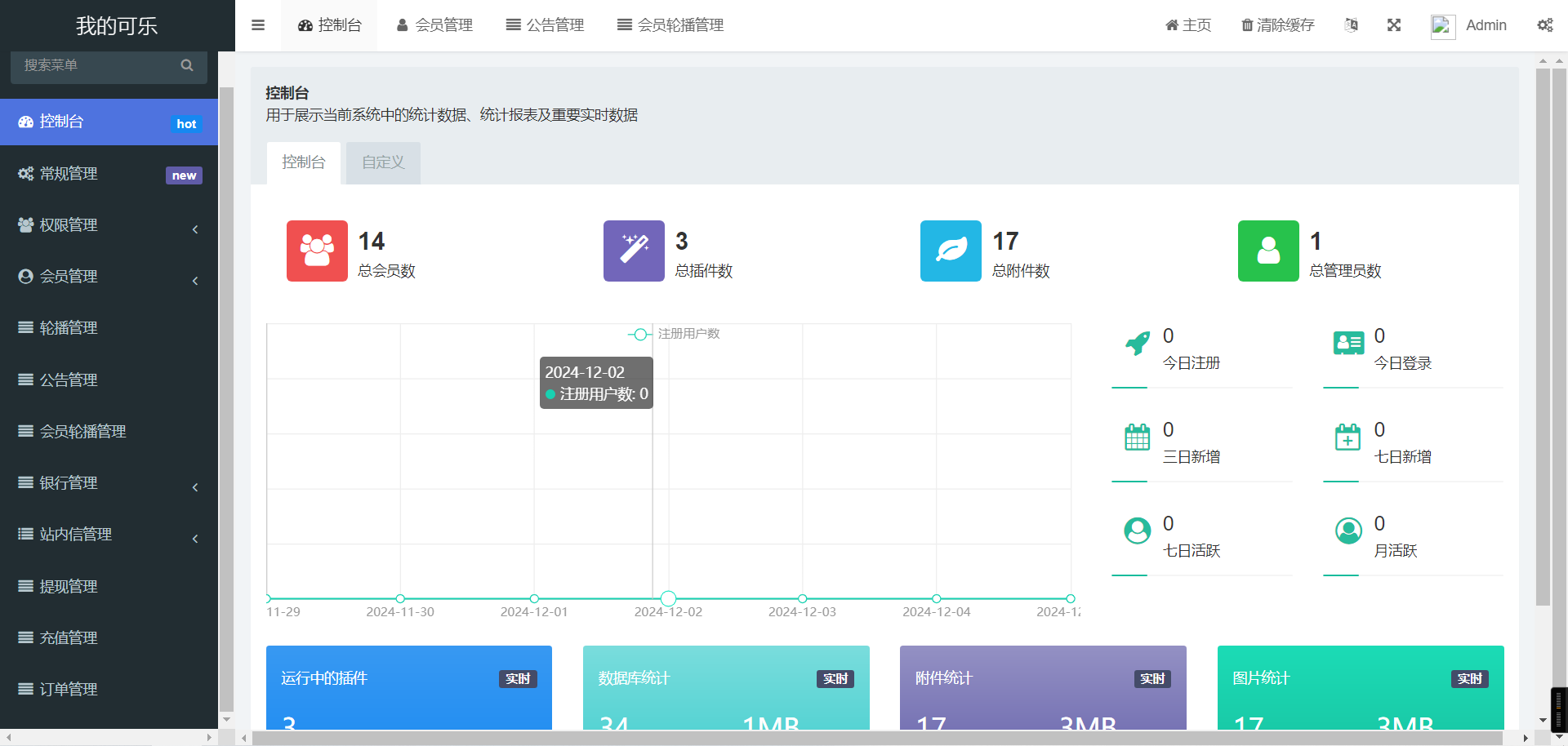Switch to the 自定义 tab

pos(383,162)
